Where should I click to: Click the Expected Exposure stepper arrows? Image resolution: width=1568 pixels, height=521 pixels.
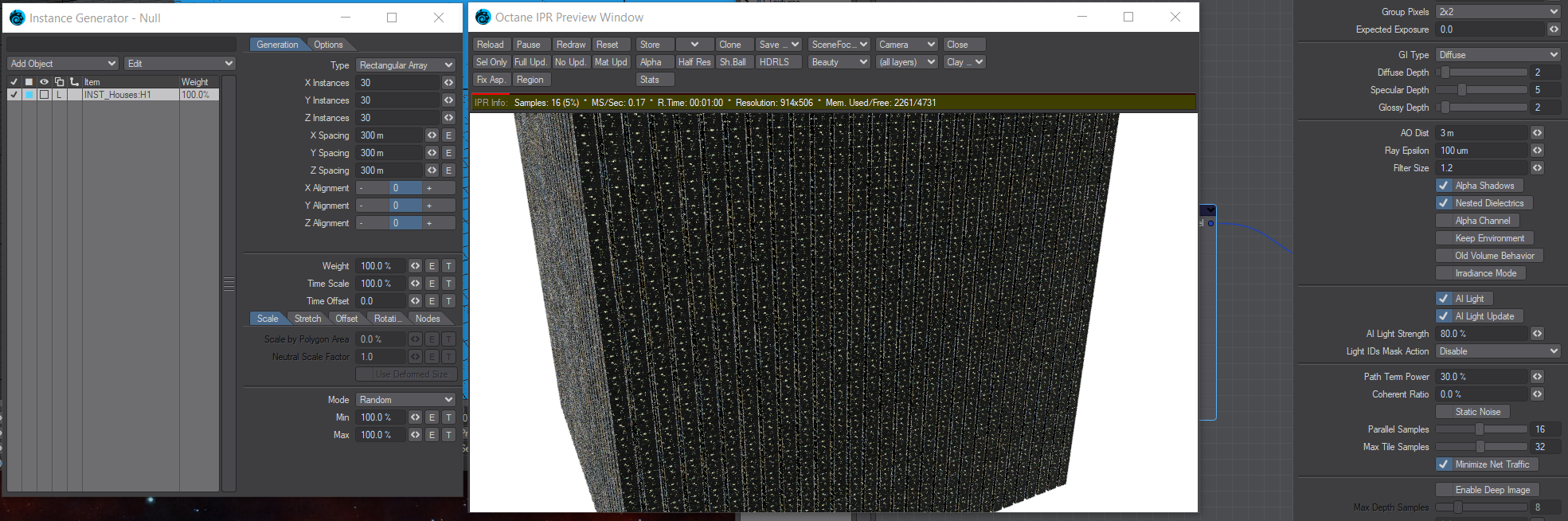coord(1554,29)
